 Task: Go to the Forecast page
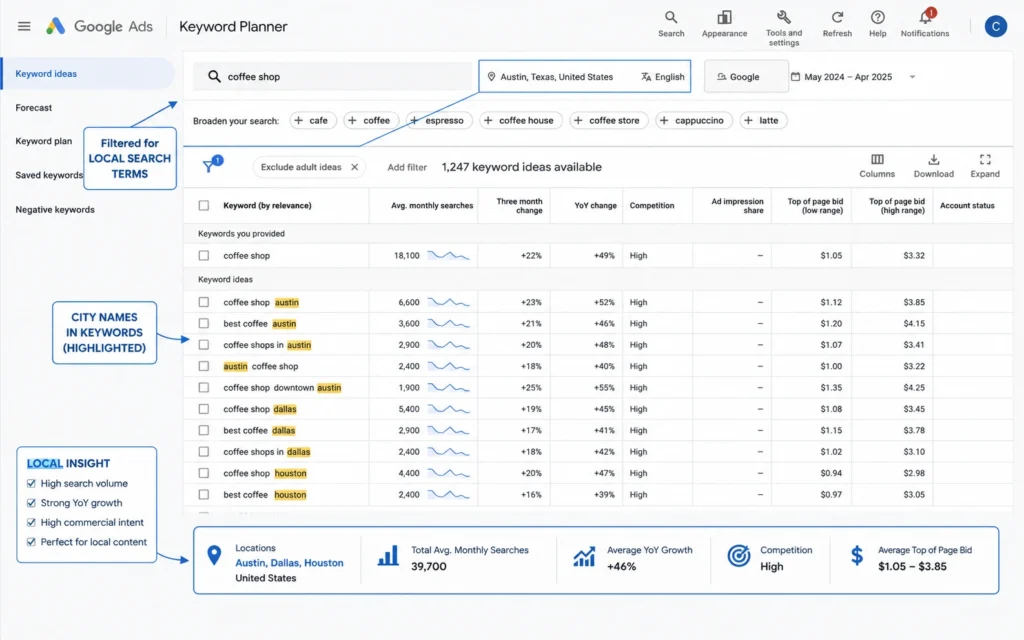pyautogui.click(x=33, y=108)
